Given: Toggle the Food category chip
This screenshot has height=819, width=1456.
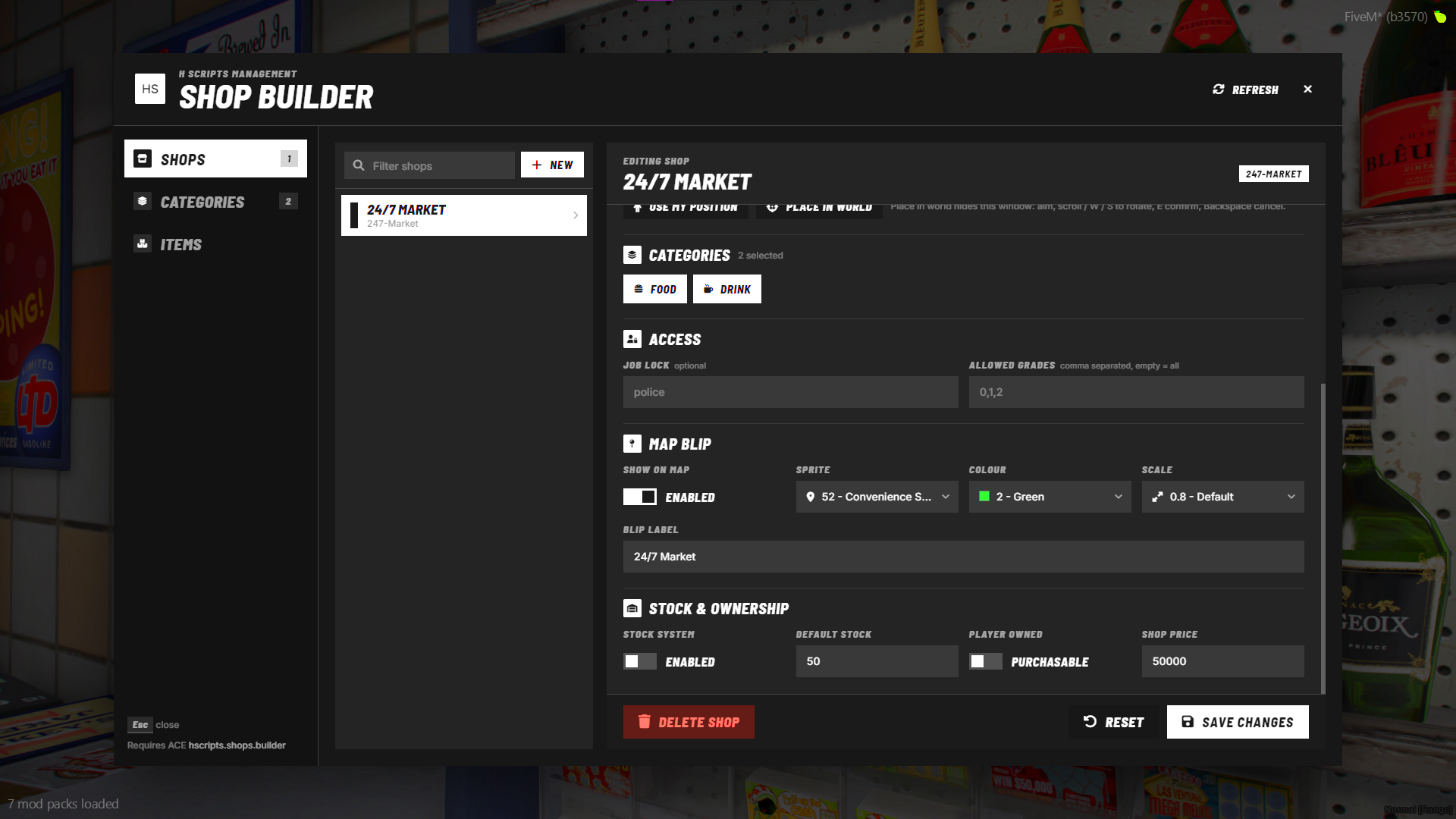Looking at the screenshot, I should click(655, 289).
